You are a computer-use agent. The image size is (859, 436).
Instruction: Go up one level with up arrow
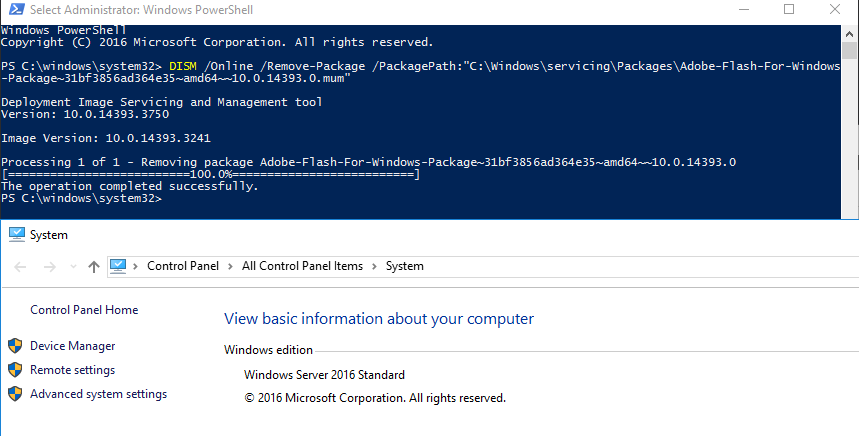(x=94, y=267)
